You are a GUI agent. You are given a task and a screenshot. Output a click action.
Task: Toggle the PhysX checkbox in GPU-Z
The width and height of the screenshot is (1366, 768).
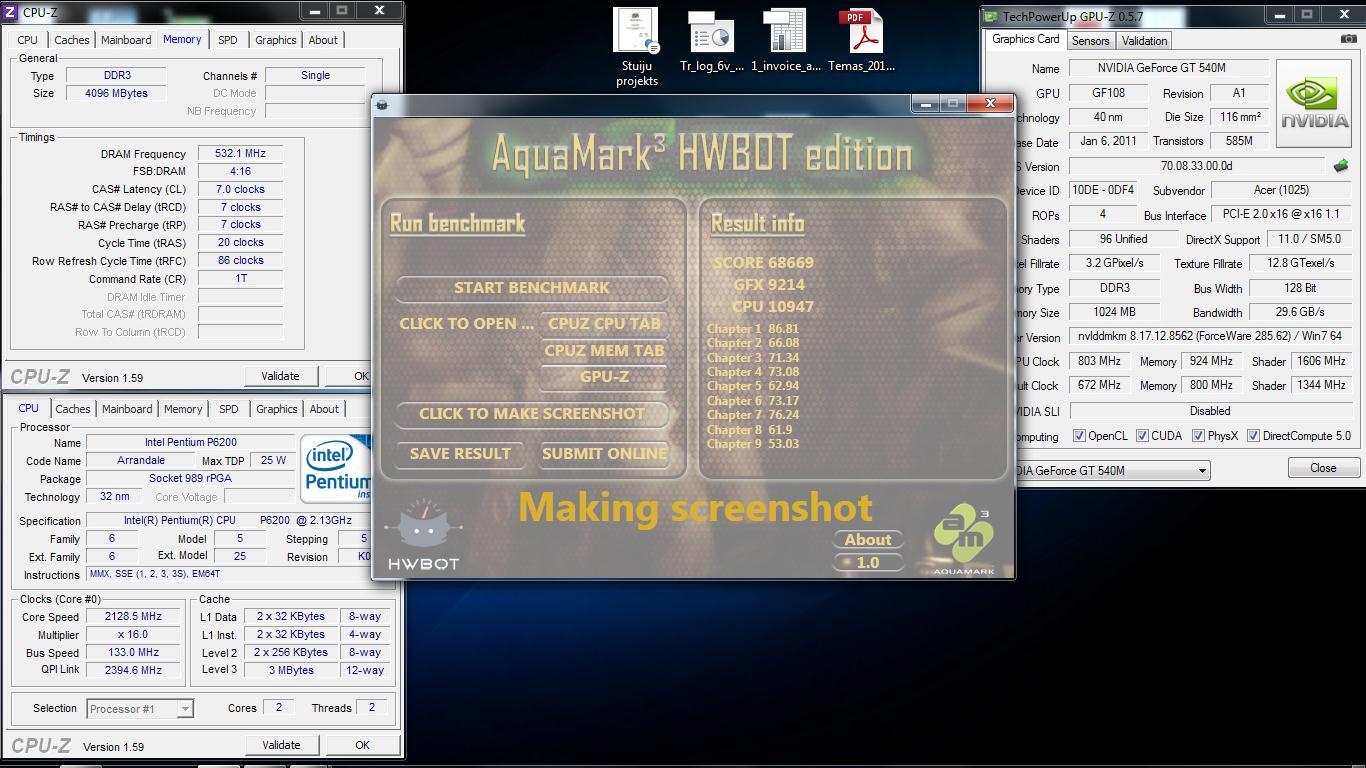(x=1198, y=436)
